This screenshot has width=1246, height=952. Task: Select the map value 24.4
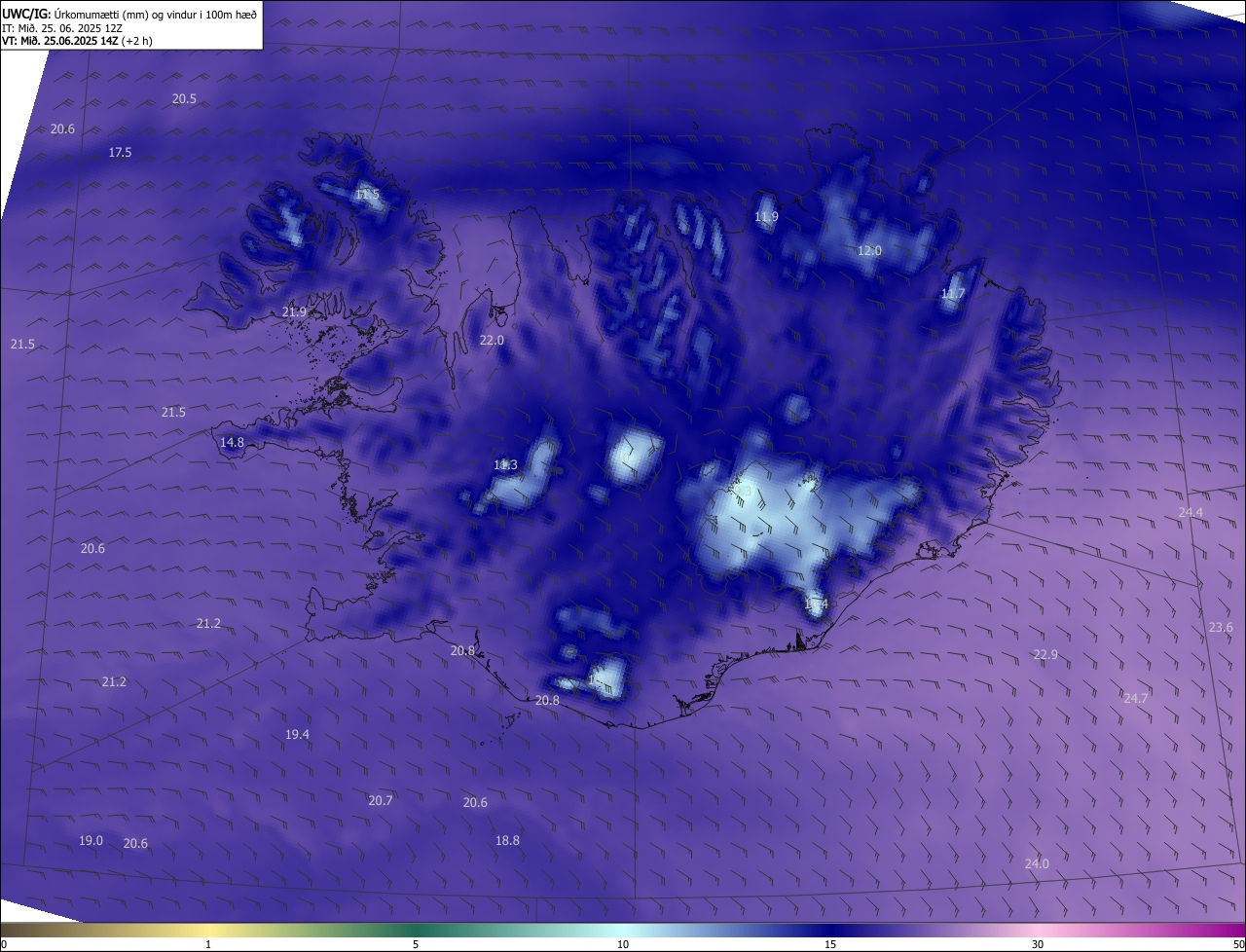[x=1191, y=513]
